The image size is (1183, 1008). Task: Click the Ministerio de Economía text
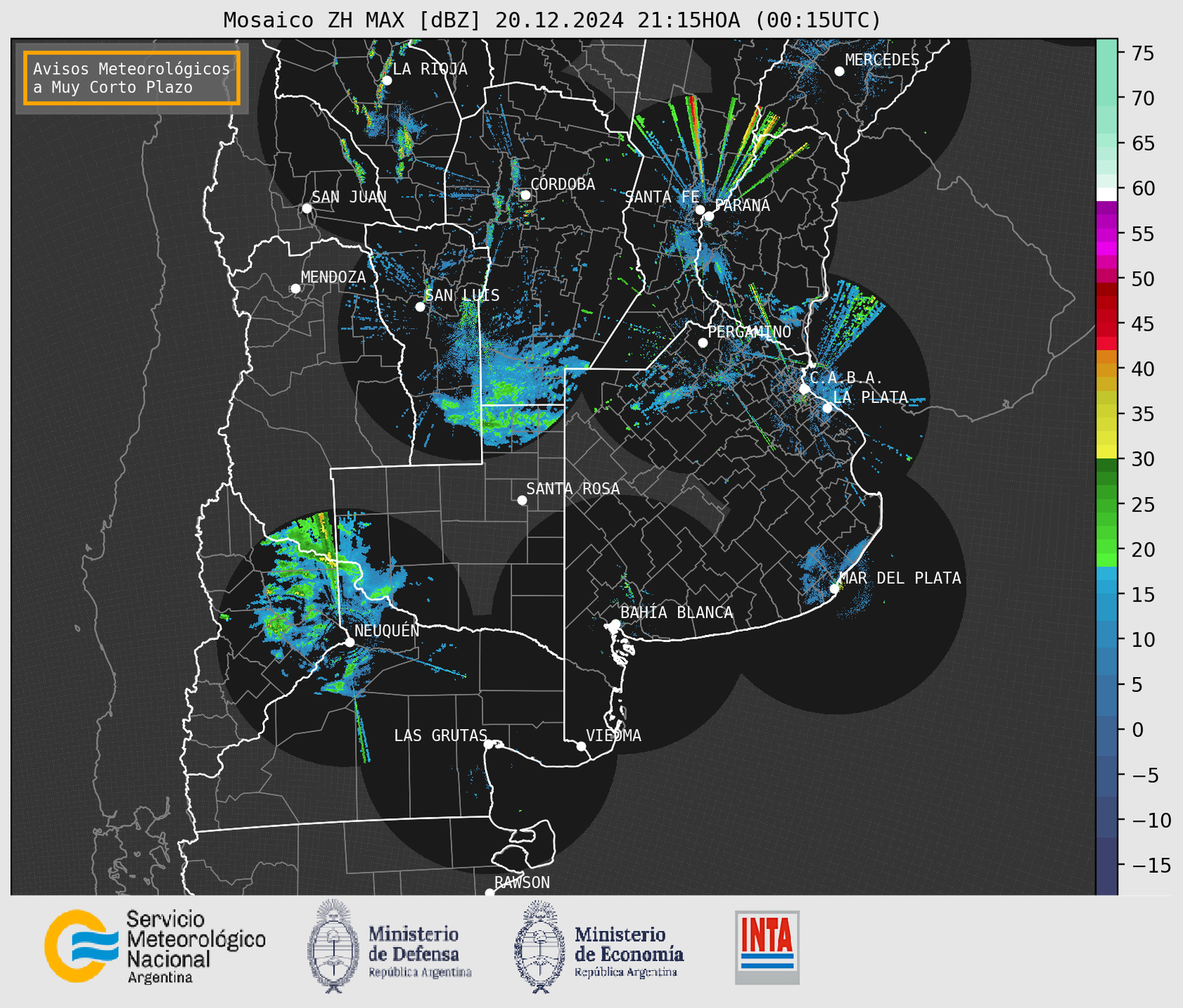tap(628, 951)
